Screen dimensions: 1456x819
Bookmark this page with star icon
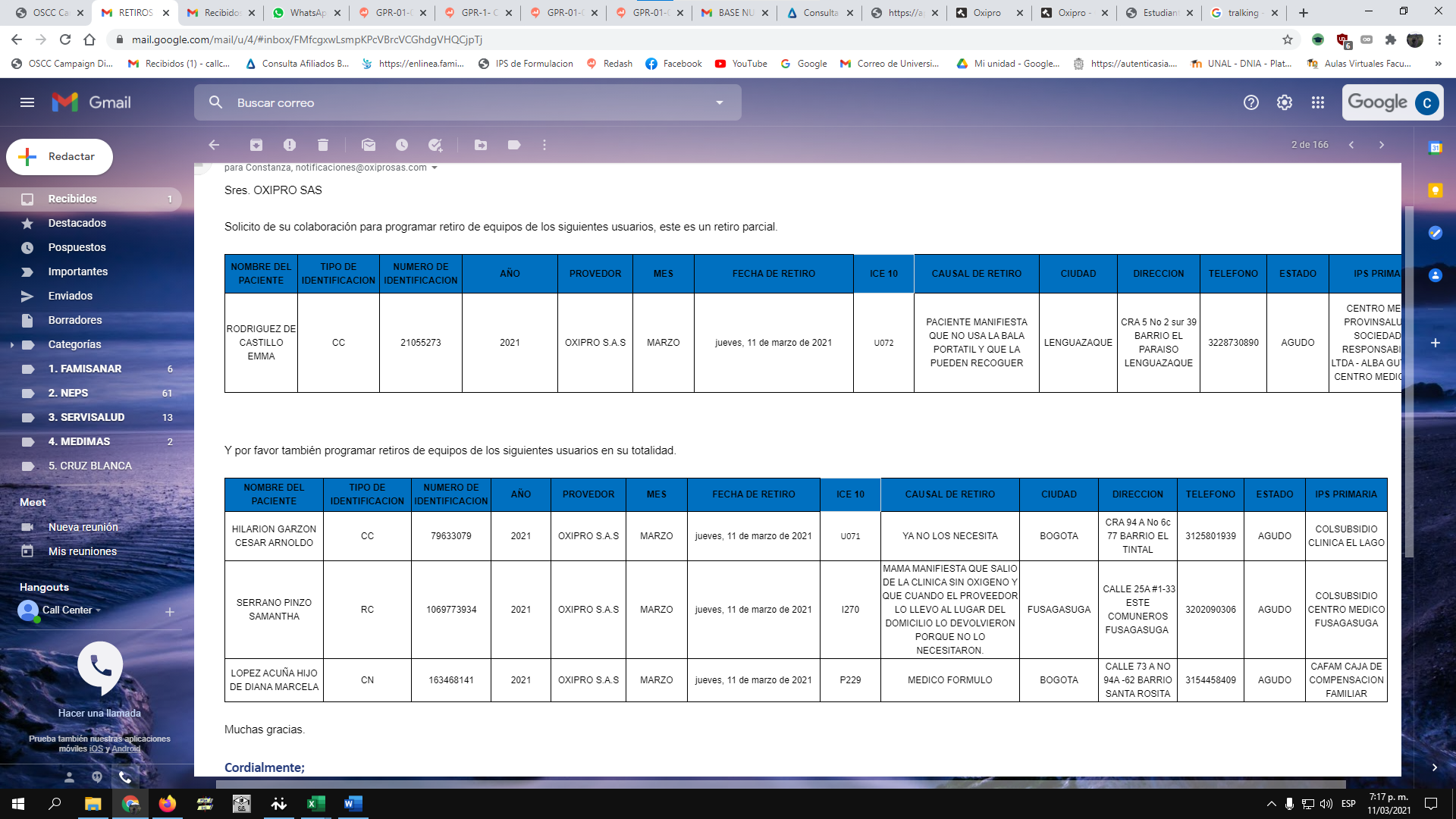[x=1288, y=39]
